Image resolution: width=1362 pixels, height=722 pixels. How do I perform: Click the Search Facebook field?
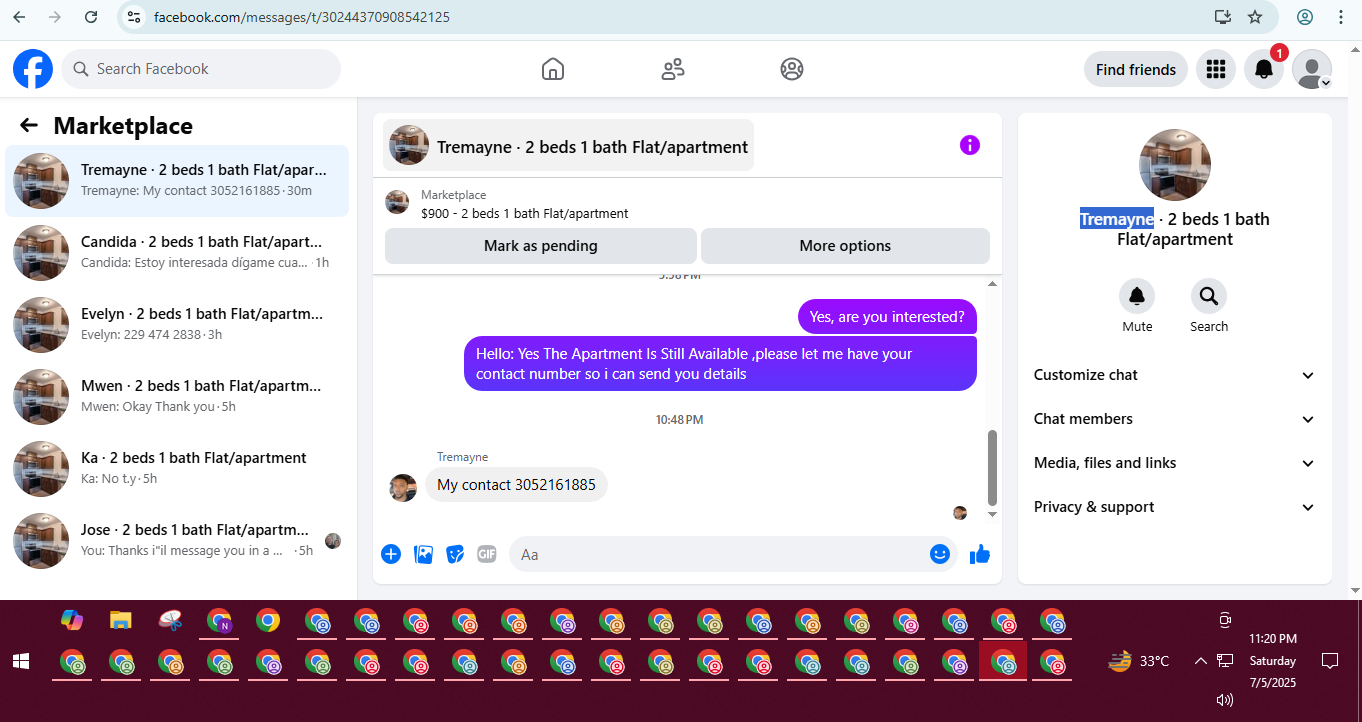pyautogui.click(x=201, y=69)
